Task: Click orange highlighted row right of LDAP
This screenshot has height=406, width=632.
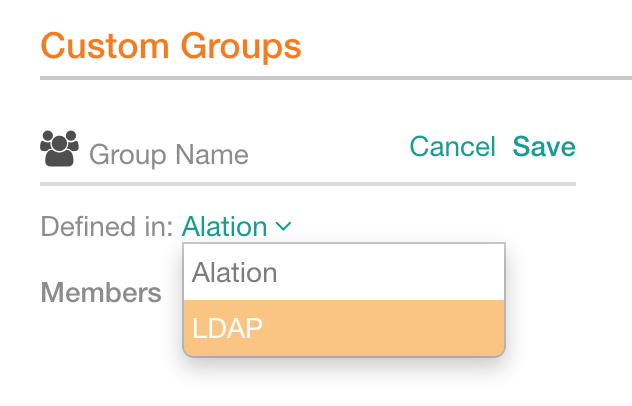Action: point(383,328)
